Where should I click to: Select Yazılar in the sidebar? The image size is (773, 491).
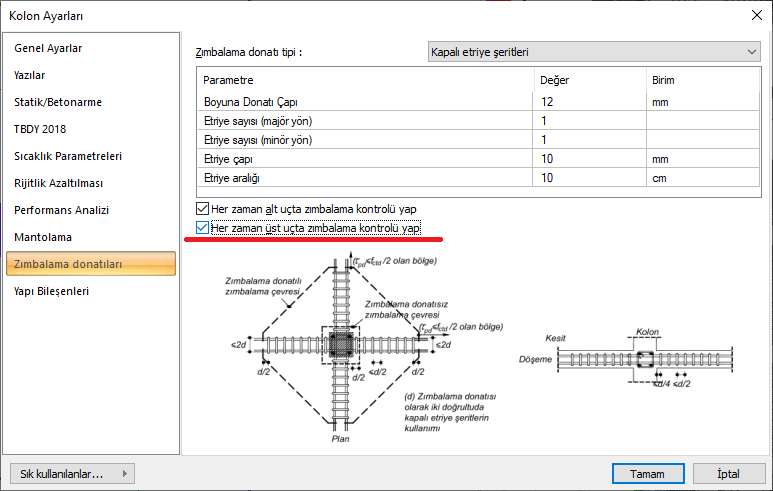pos(30,75)
